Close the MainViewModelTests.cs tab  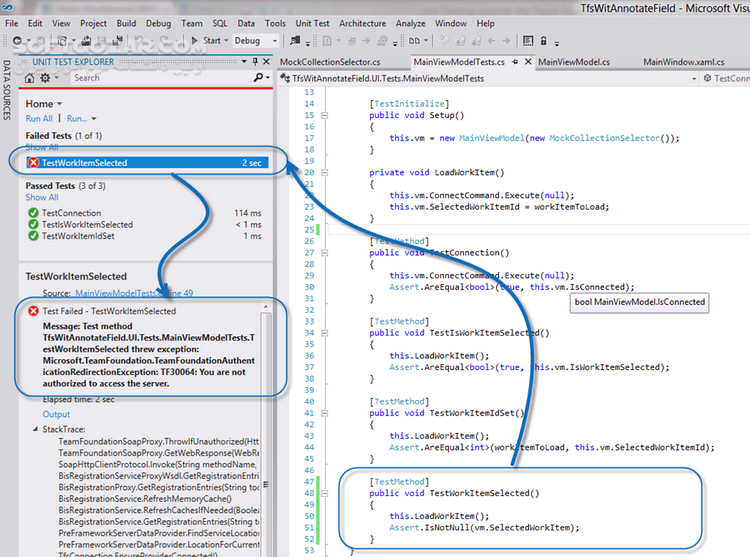[528, 62]
